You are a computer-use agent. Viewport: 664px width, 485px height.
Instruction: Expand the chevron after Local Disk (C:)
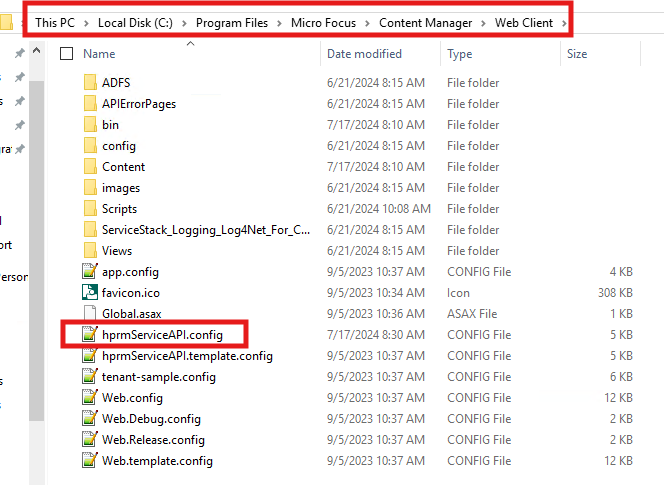click(184, 23)
